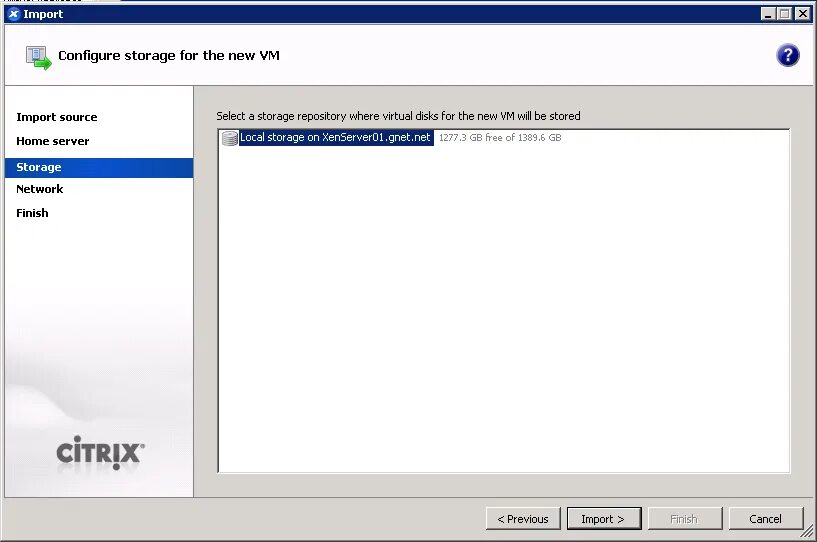Click the Import wizard icon beside the heading
The image size is (817, 542).
click(x=39, y=57)
